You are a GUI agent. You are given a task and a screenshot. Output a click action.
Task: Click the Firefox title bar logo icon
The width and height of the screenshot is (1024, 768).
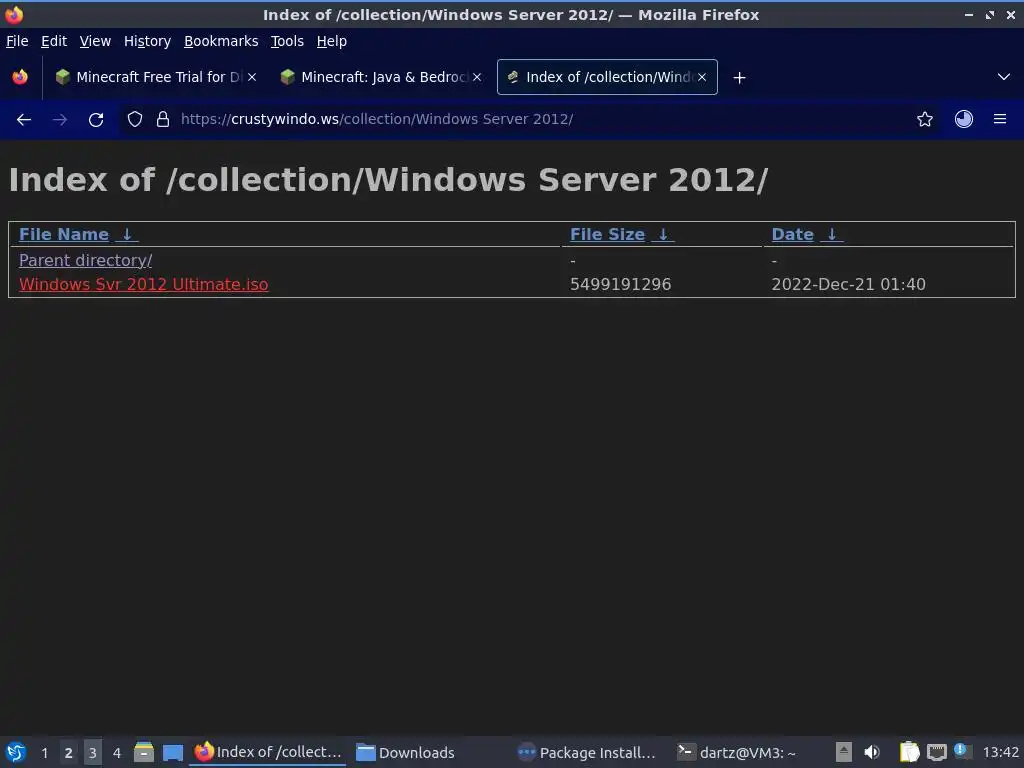(14, 14)
